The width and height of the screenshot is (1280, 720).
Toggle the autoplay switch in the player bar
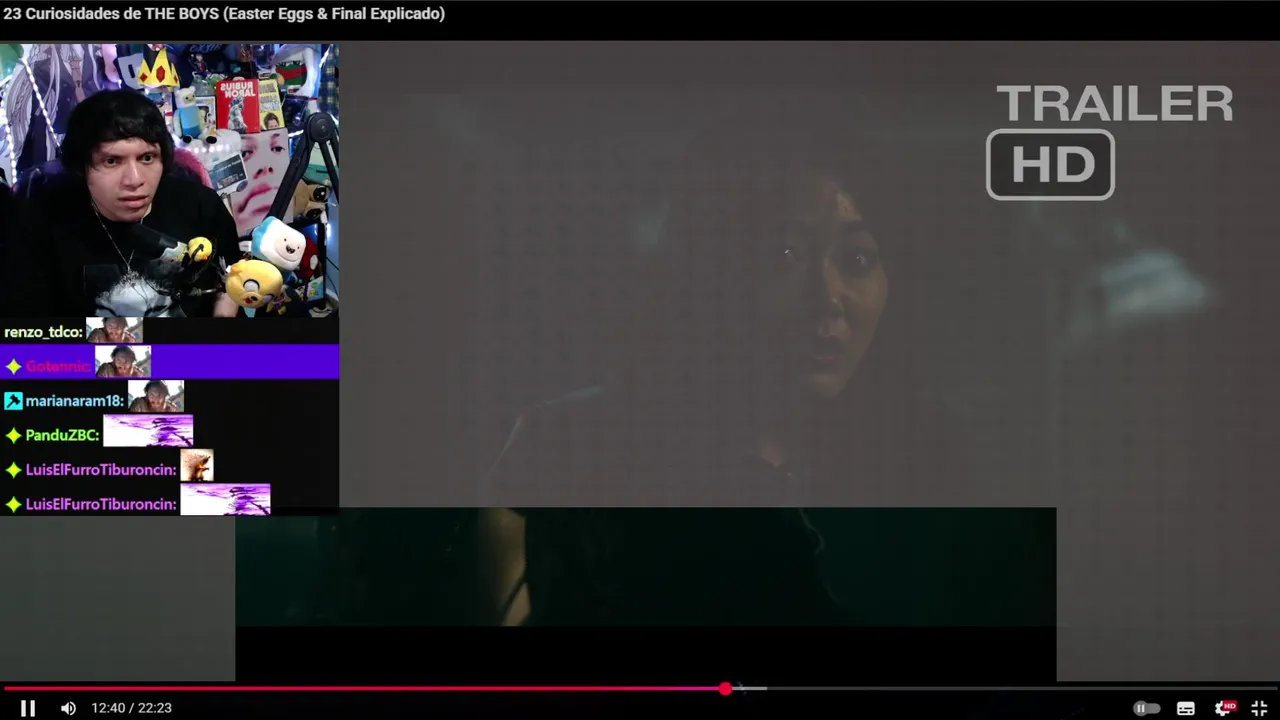coord(1146,708)
